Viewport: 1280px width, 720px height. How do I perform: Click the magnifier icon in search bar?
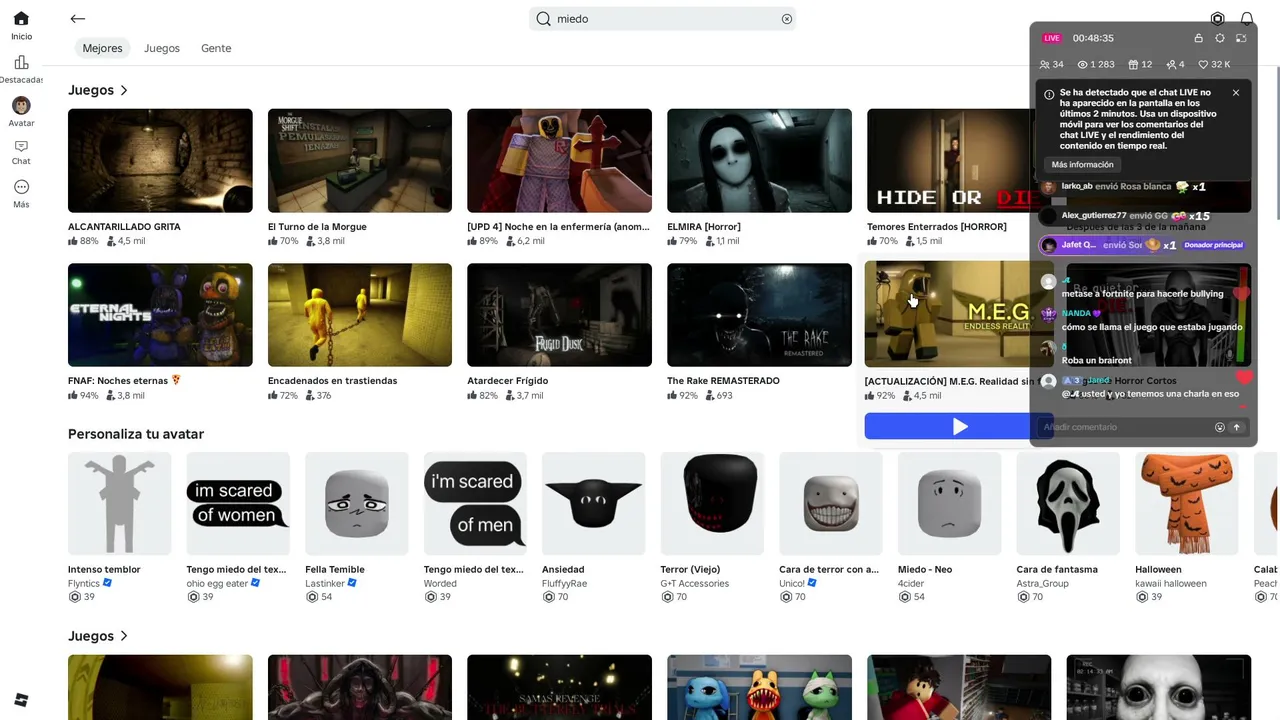(x=544, y=19)
